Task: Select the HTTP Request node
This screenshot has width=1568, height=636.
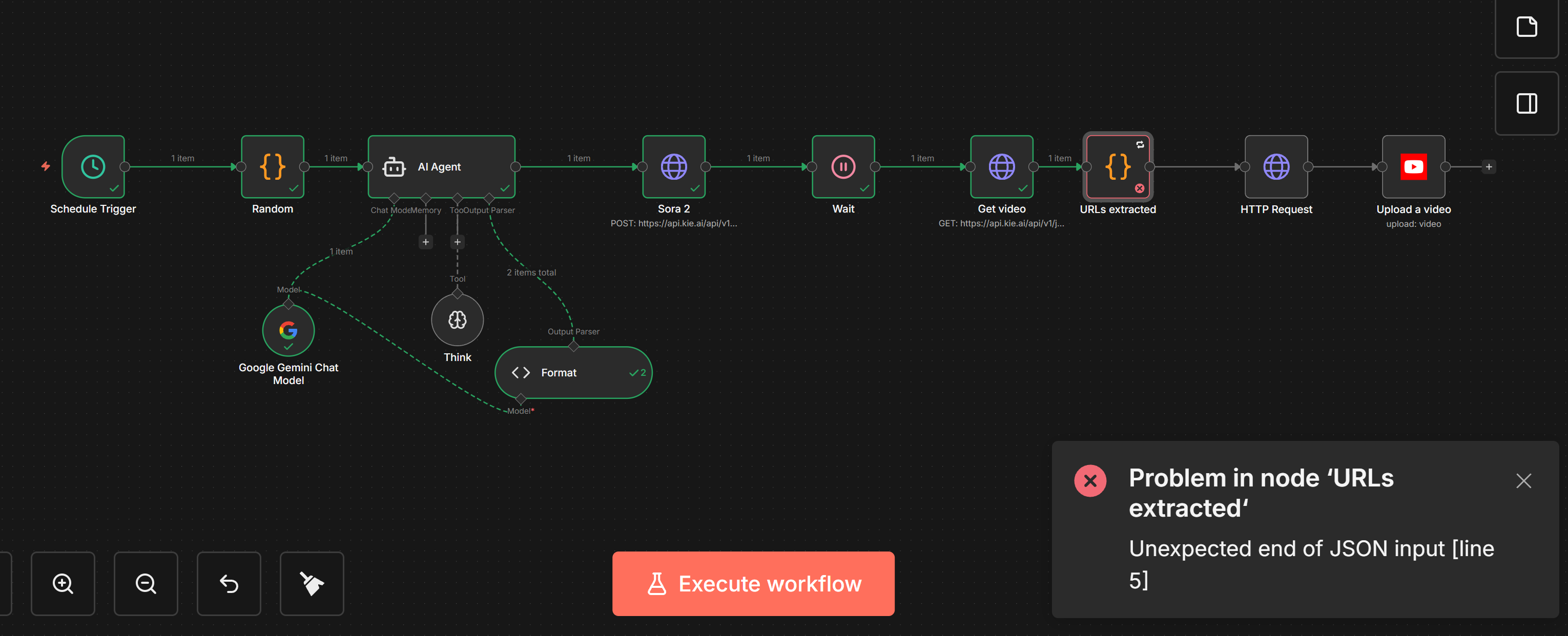Action: pos(1276,166)
